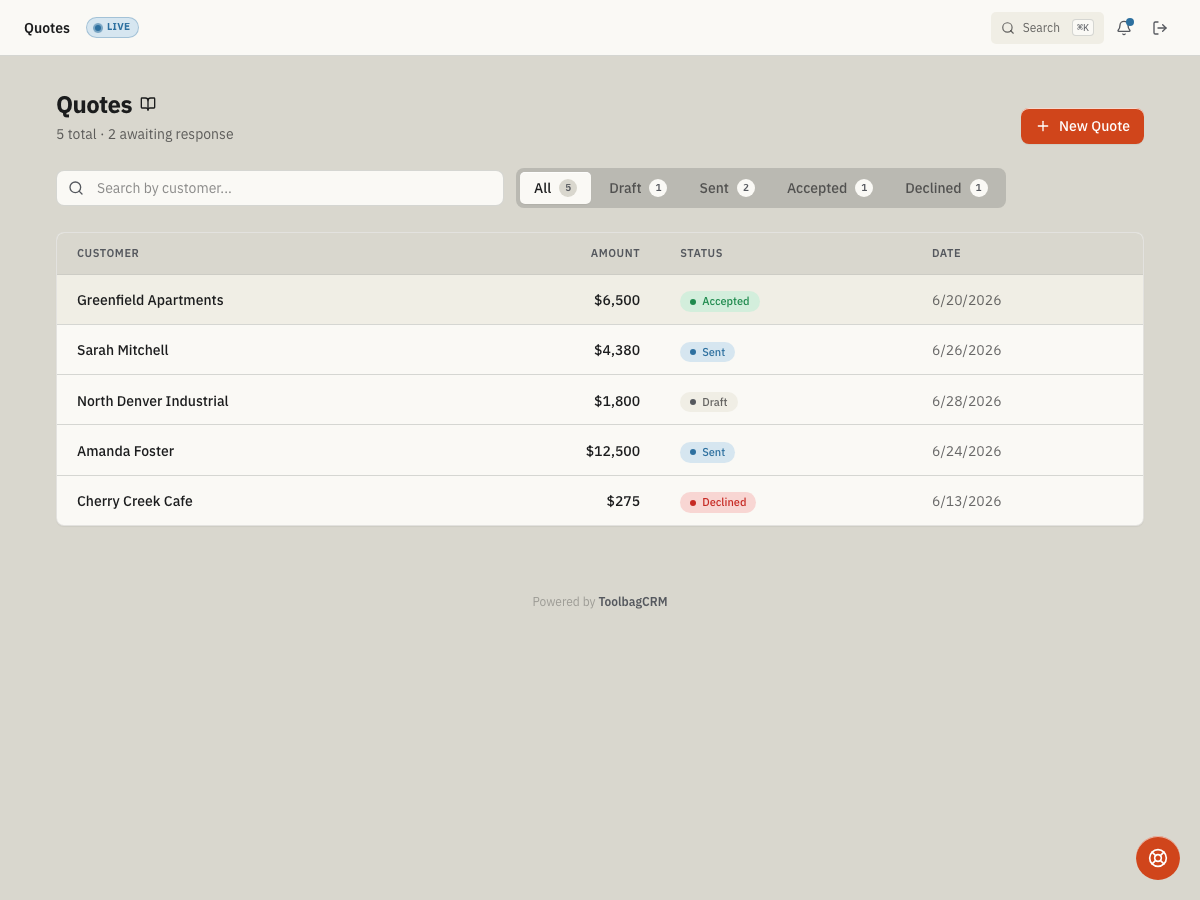Click Sarah Mitchell's Sent status badge
The height and width of the screenshot is (900, 1200).
707,352
